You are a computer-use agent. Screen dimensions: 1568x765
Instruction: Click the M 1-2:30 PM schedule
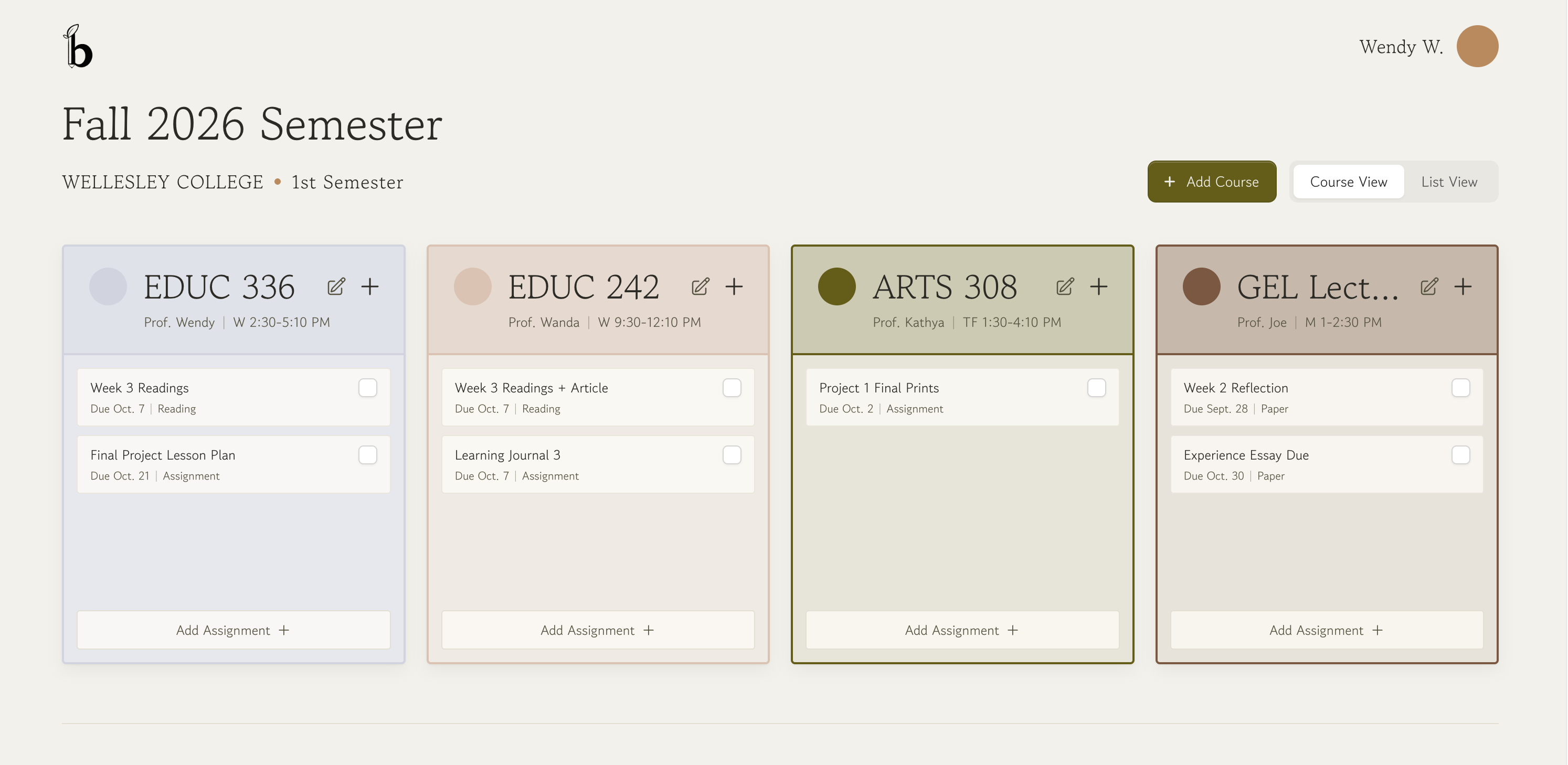tap(1343, 323)
